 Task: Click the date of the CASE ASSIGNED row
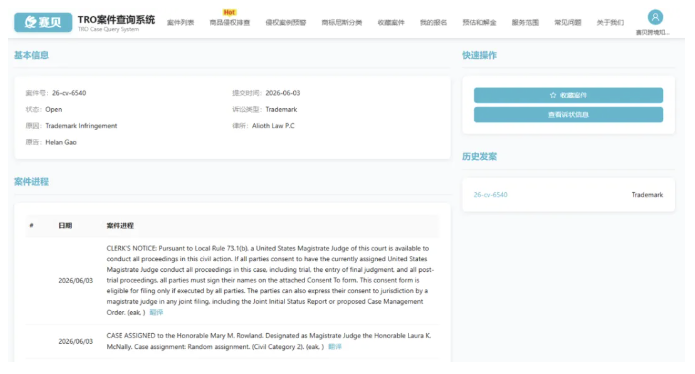(76, 341)
